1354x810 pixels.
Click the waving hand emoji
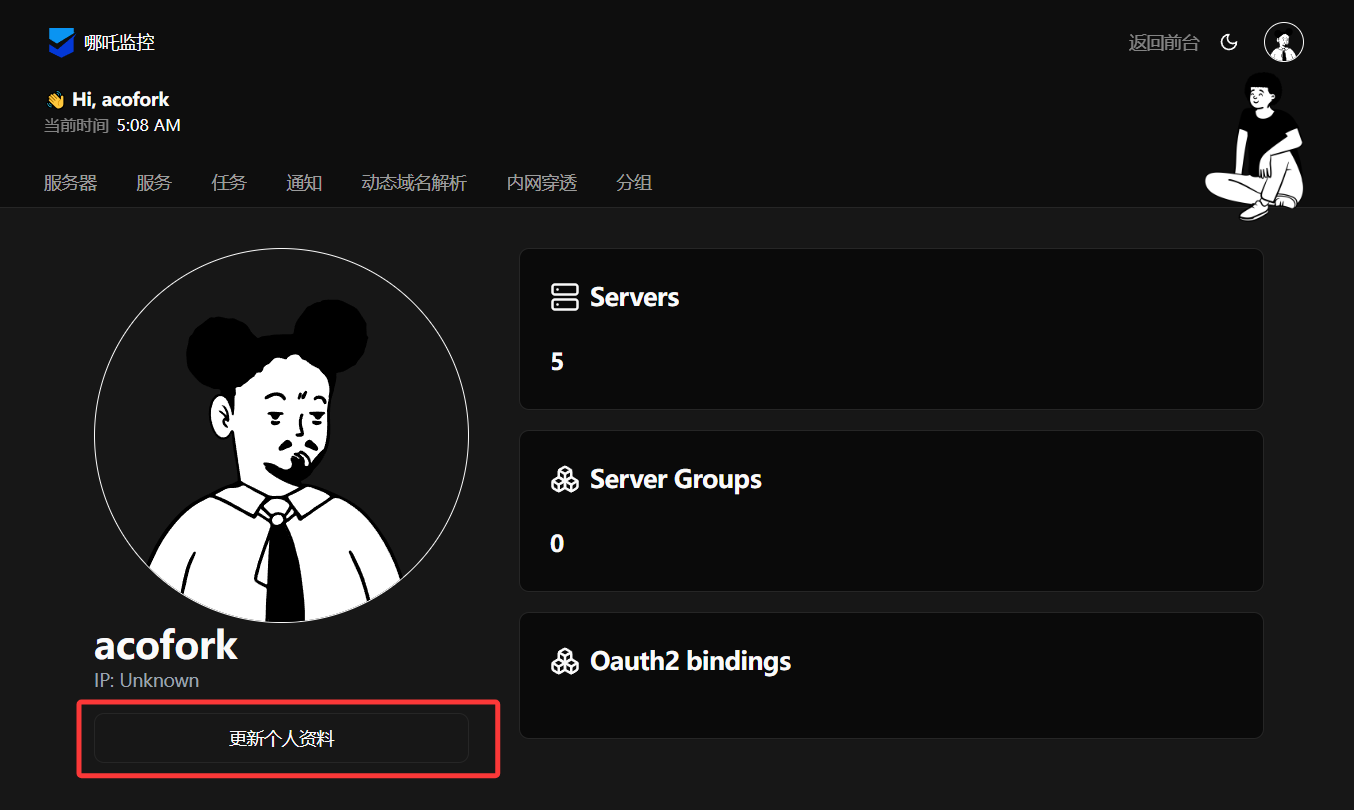(x=55, y=100)
